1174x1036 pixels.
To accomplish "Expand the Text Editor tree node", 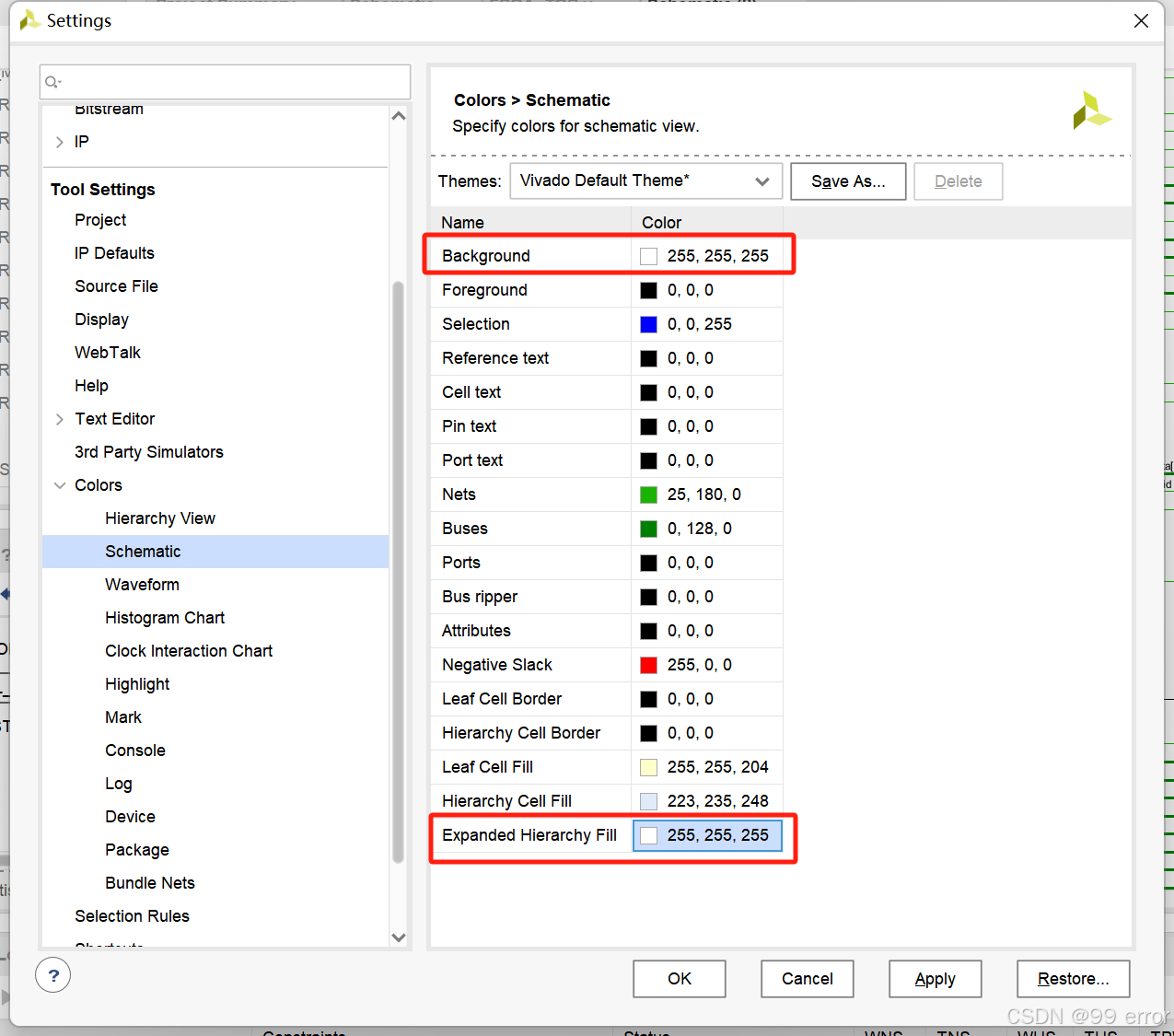I will [x=60, y=419].
